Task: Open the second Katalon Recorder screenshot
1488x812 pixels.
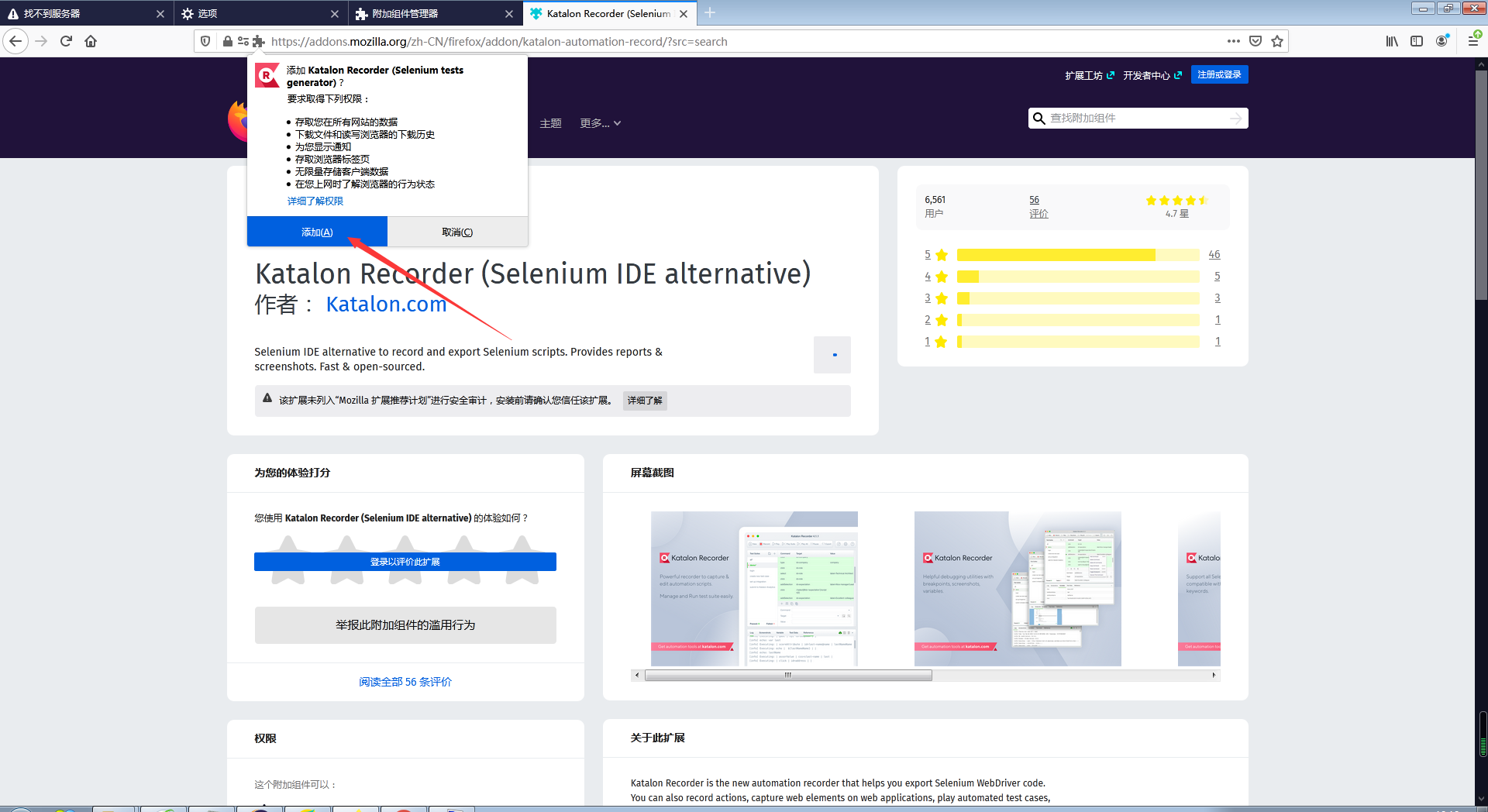Action: point(1018,589)
